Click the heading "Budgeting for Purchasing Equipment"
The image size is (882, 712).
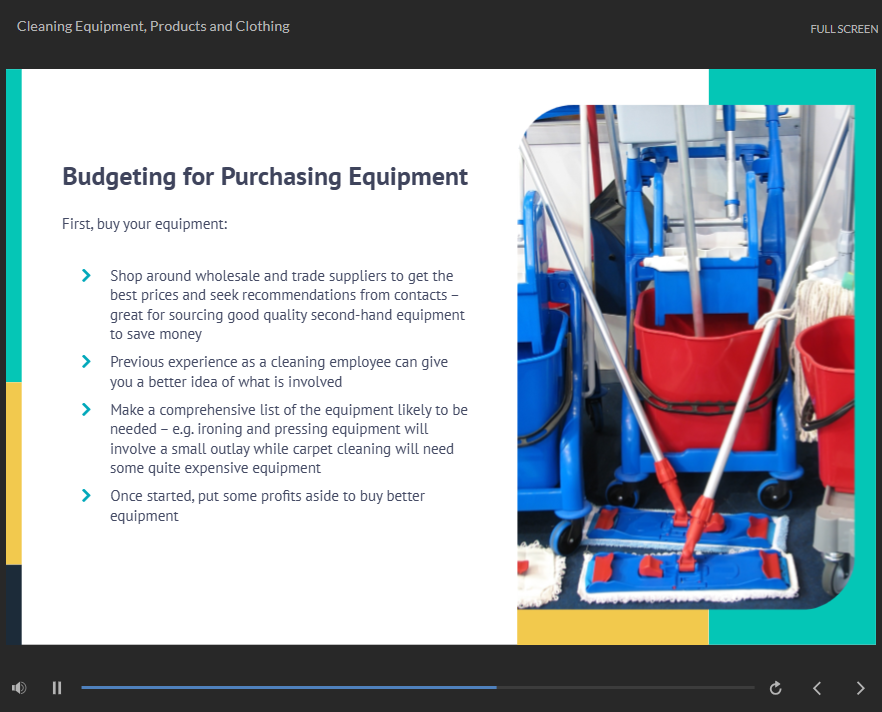265,177
